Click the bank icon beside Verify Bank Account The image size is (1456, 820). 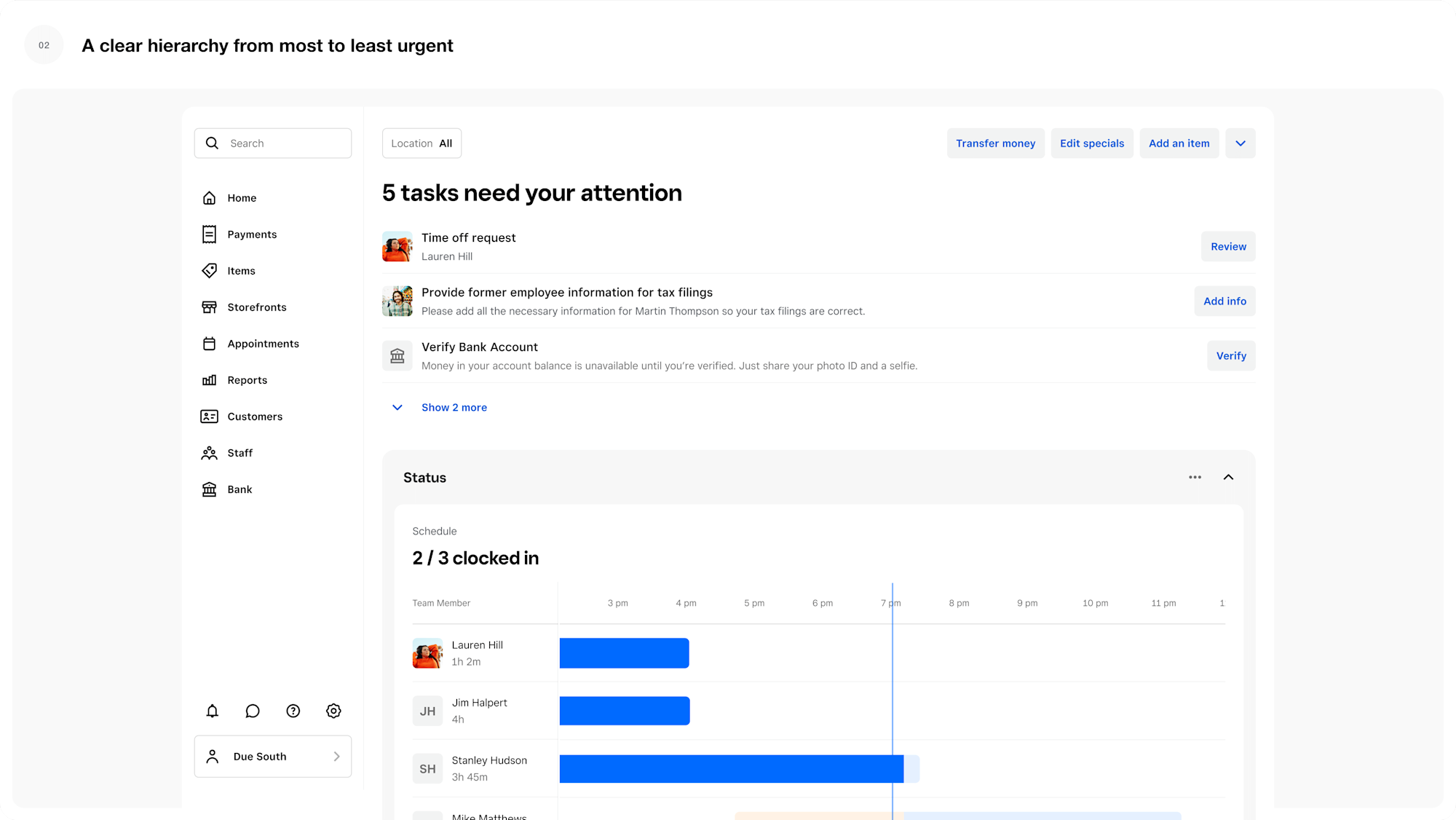397,356
